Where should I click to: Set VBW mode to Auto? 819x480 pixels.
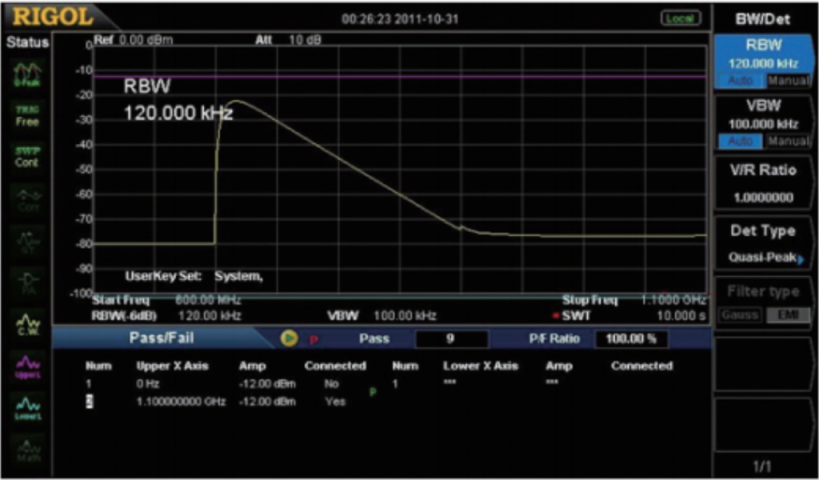coord(741,141)
